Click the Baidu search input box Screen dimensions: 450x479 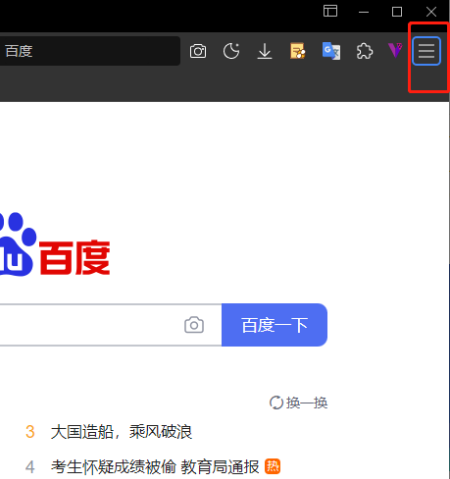point(111,325)
